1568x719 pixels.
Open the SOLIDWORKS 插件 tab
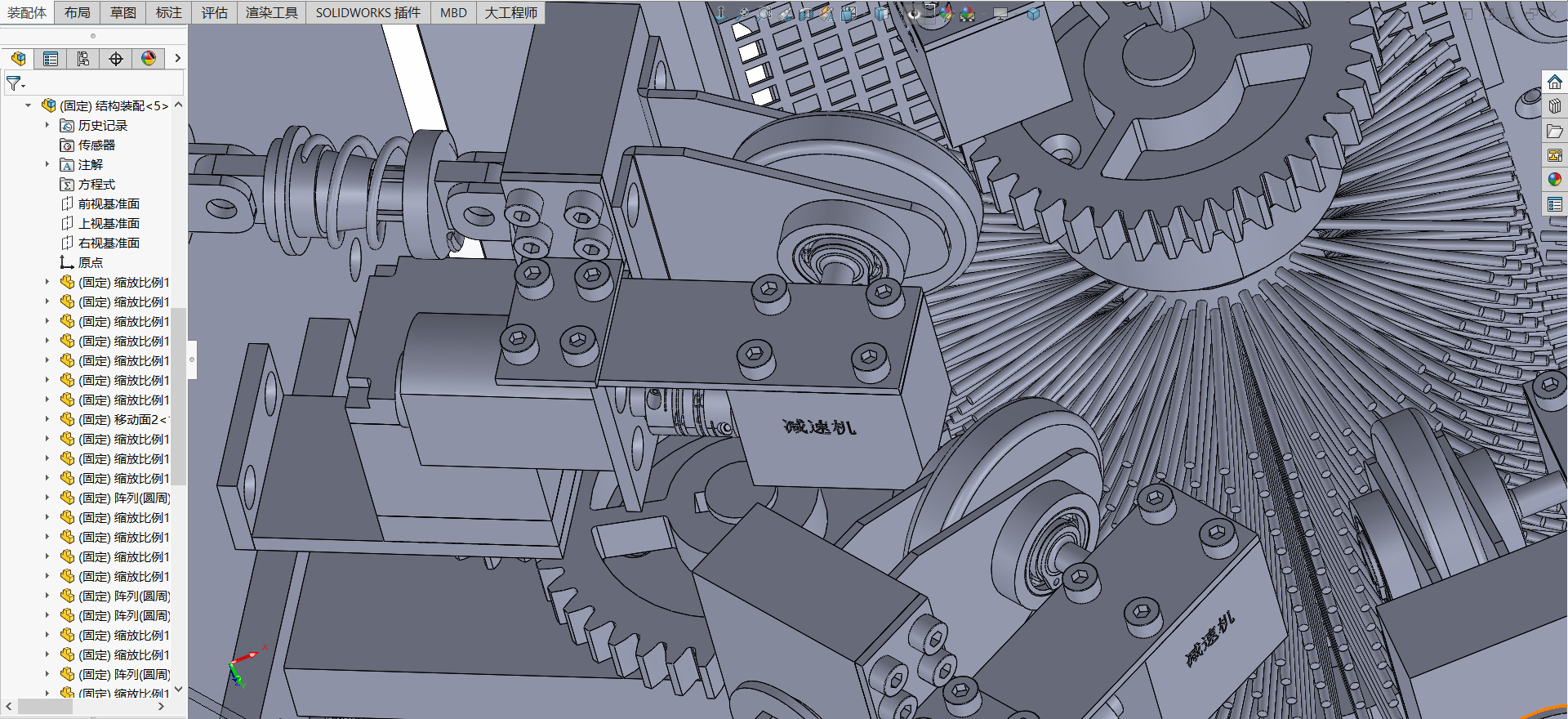coord(368,12)
